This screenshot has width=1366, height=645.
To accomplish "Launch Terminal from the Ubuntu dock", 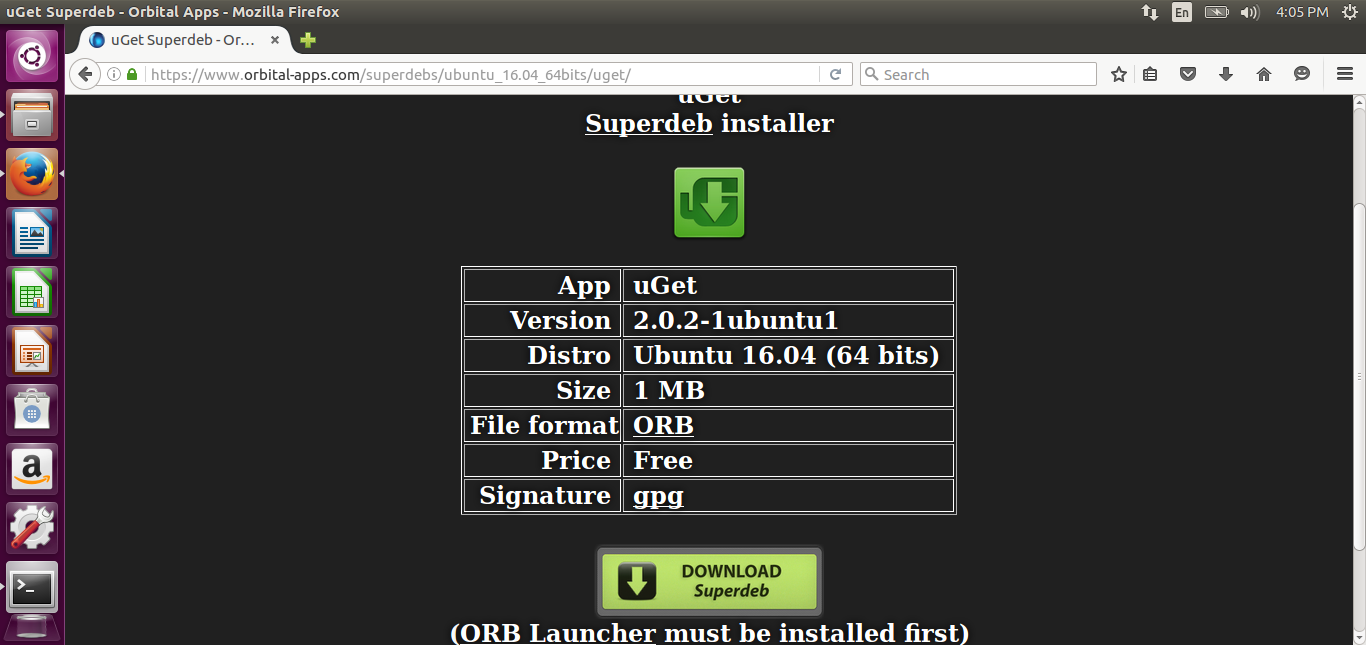I will coord(33,587).
